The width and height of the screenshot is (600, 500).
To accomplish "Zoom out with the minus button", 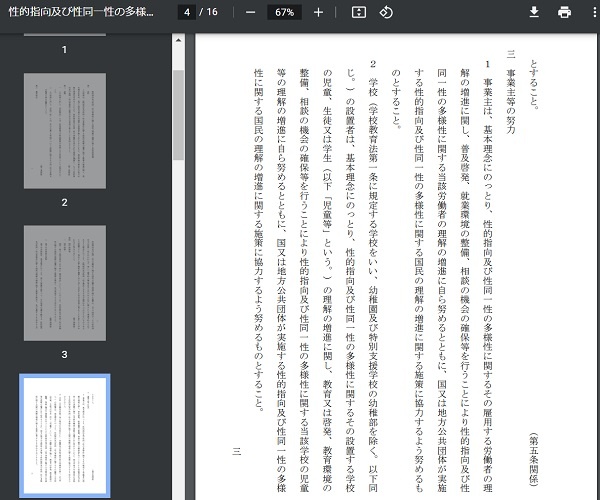I will (250, 13).
